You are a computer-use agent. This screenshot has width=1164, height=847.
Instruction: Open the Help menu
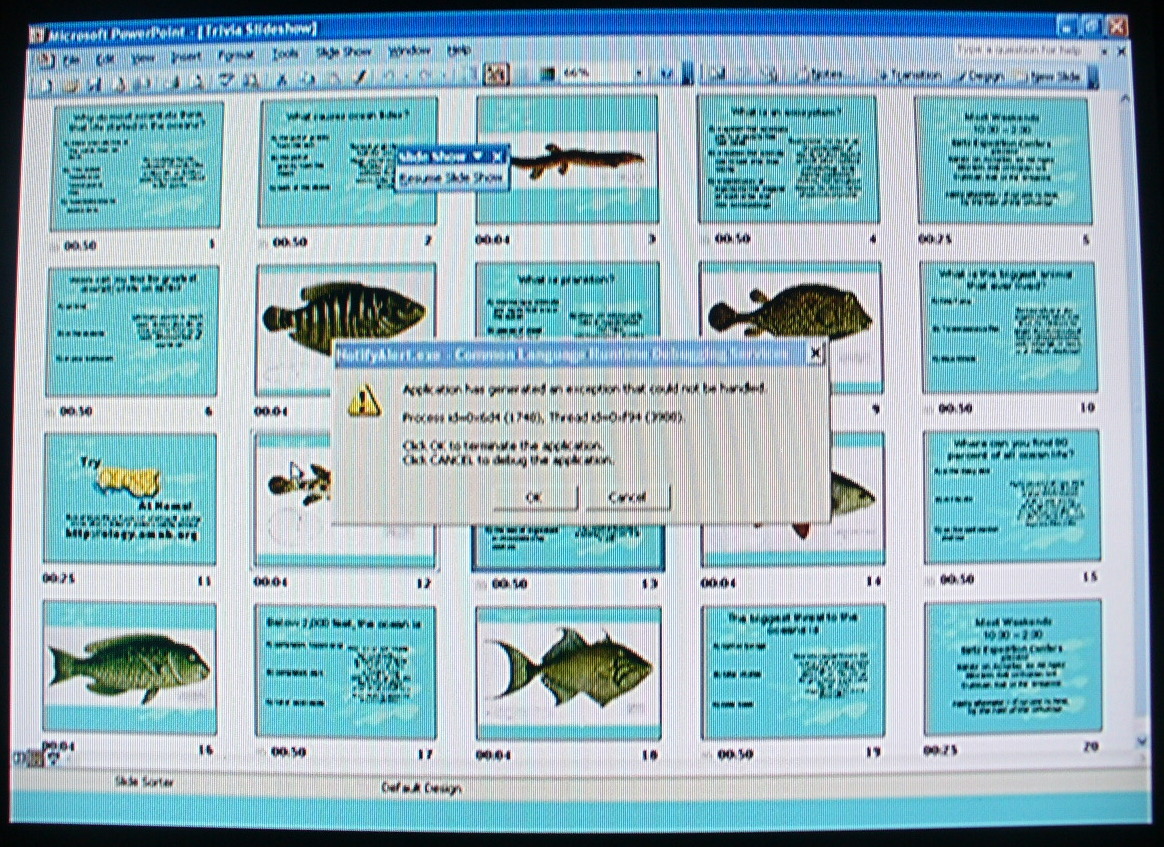pos(459,50)
